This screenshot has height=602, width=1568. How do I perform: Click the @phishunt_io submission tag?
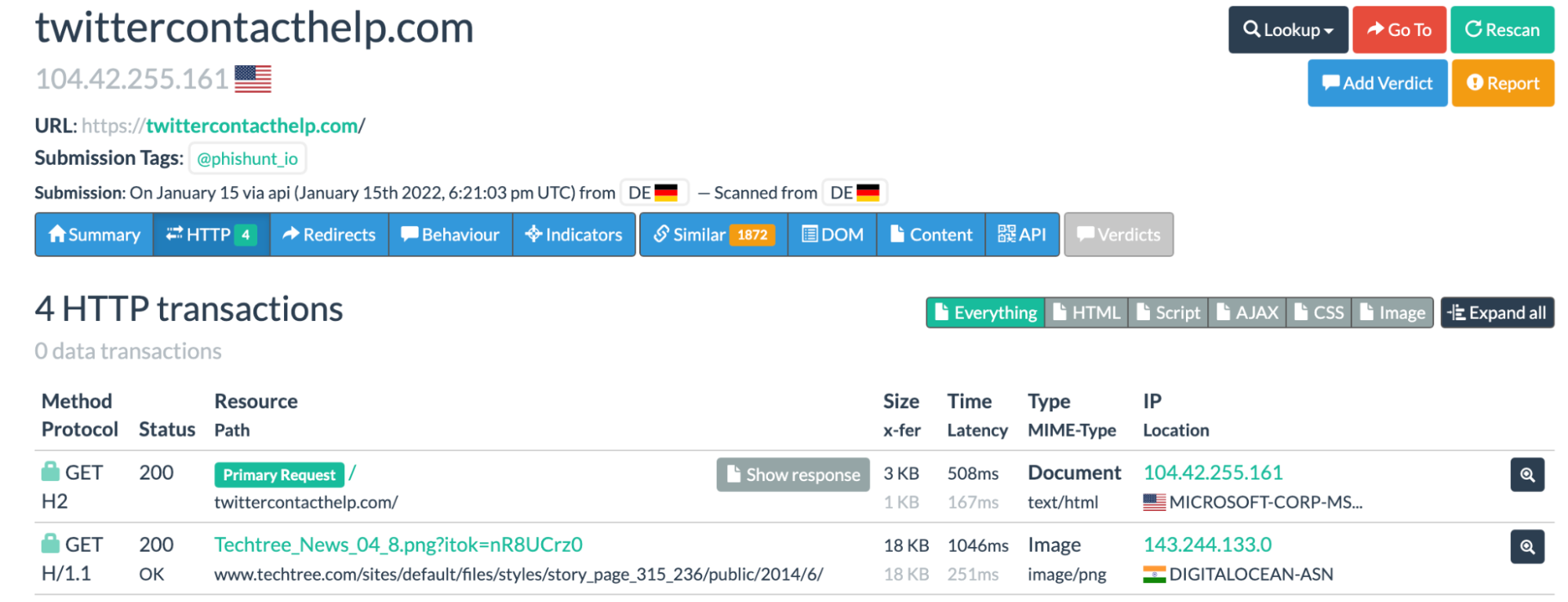[247, 159]
